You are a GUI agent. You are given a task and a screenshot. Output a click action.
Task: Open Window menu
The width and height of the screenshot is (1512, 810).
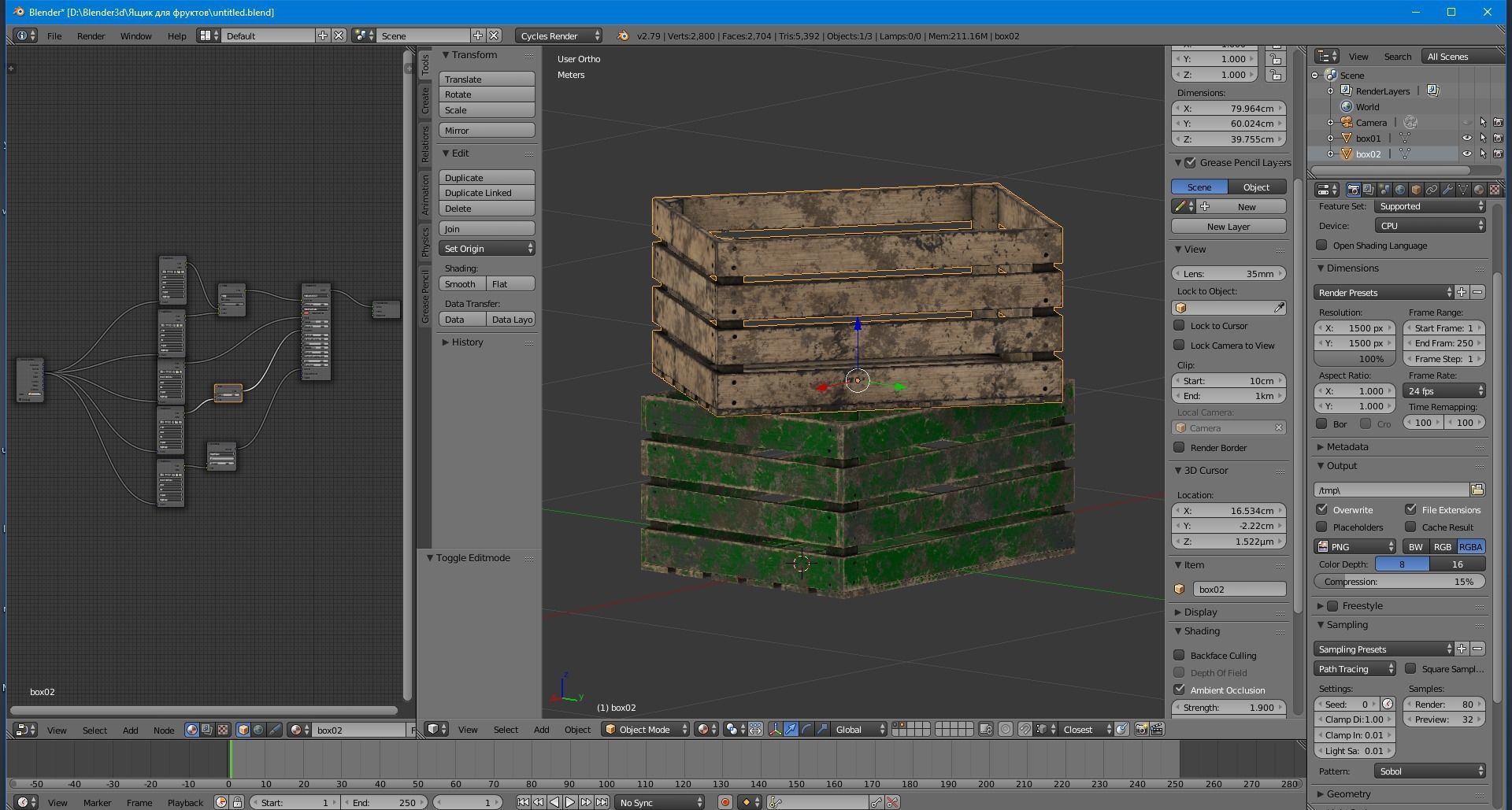coord(135,36)
